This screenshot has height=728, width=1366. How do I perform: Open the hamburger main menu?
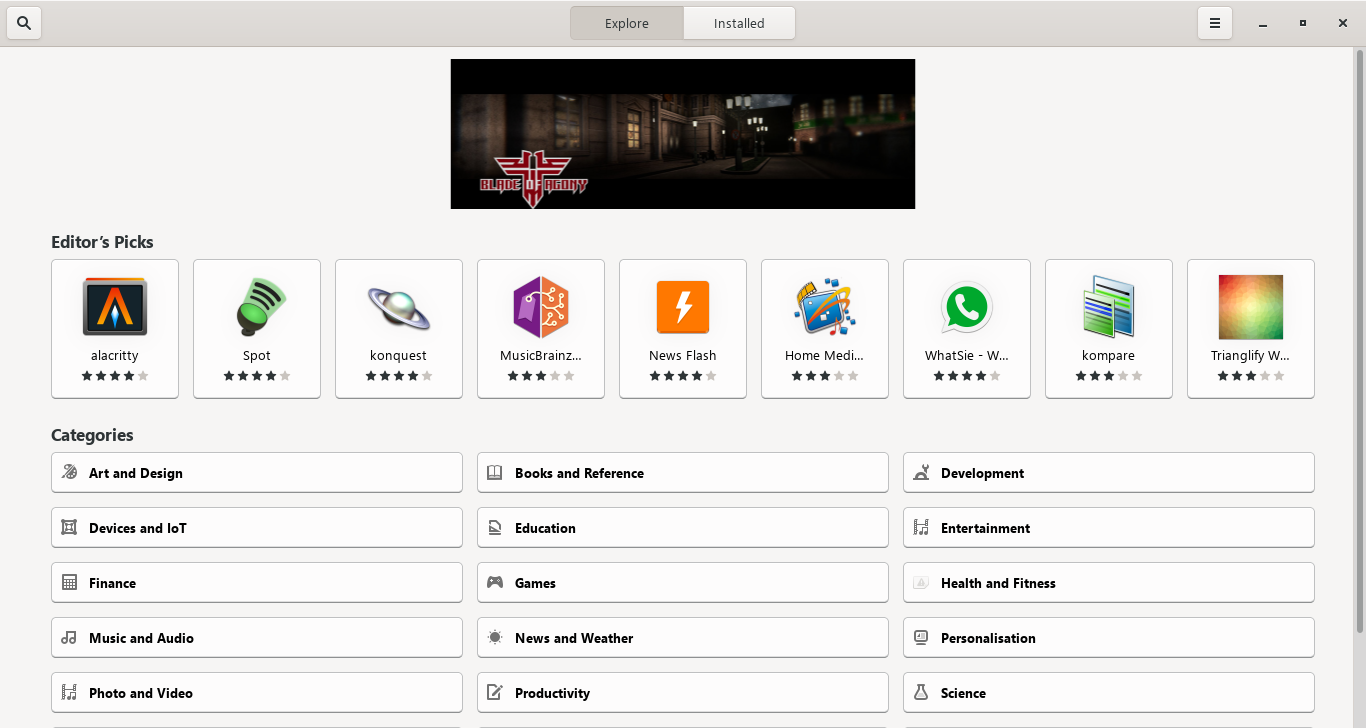tap(1215, 23)
